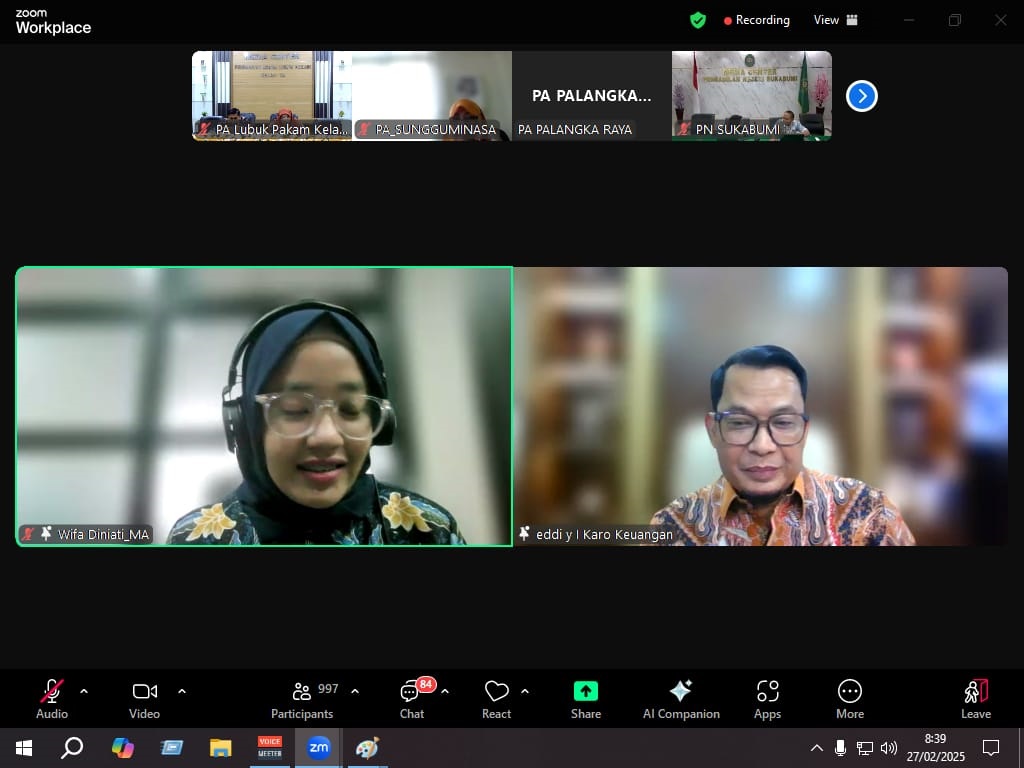
Task: Expand the chevron next to React
Action: point(525,691)
